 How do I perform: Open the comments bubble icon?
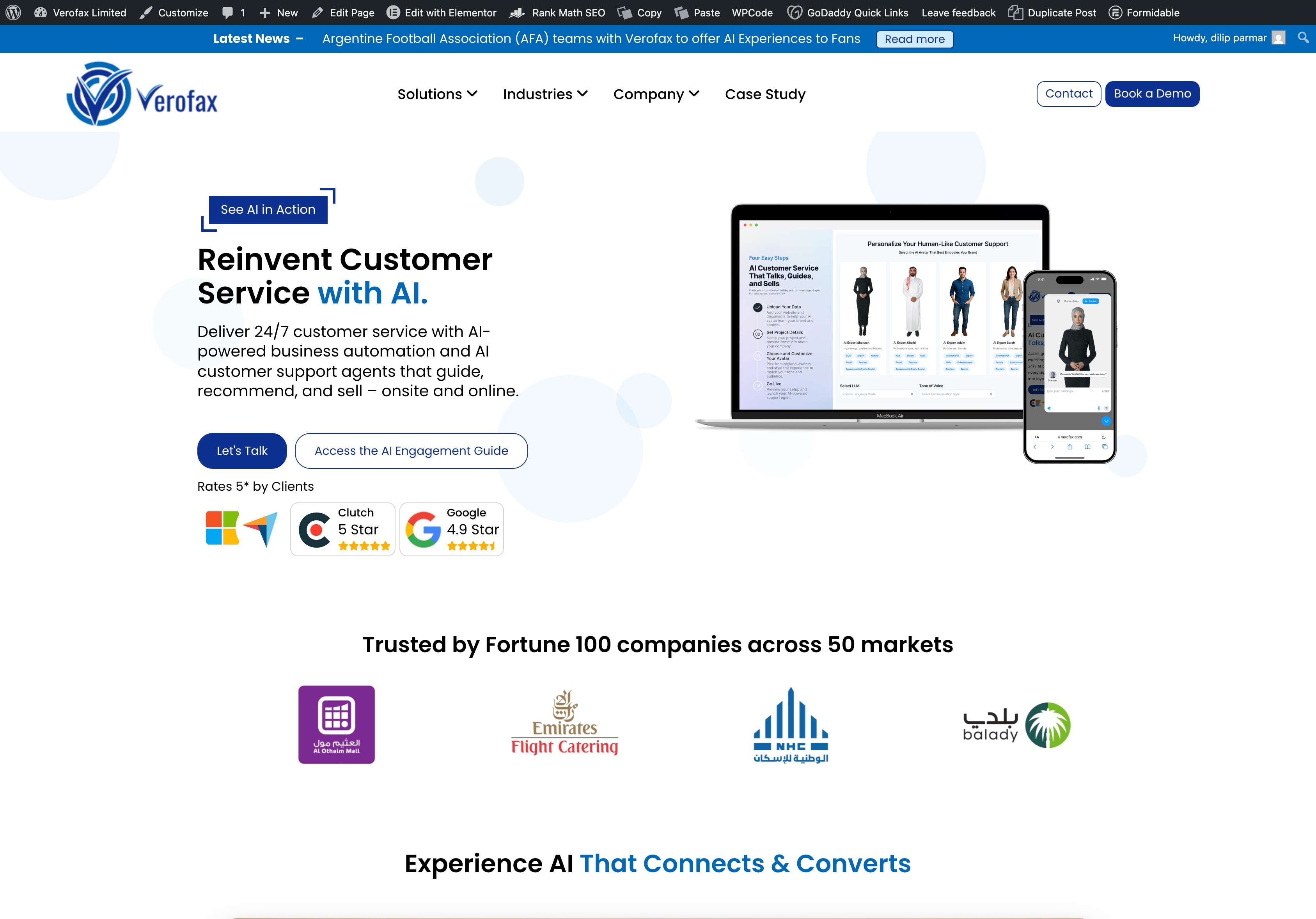[227, 12]
